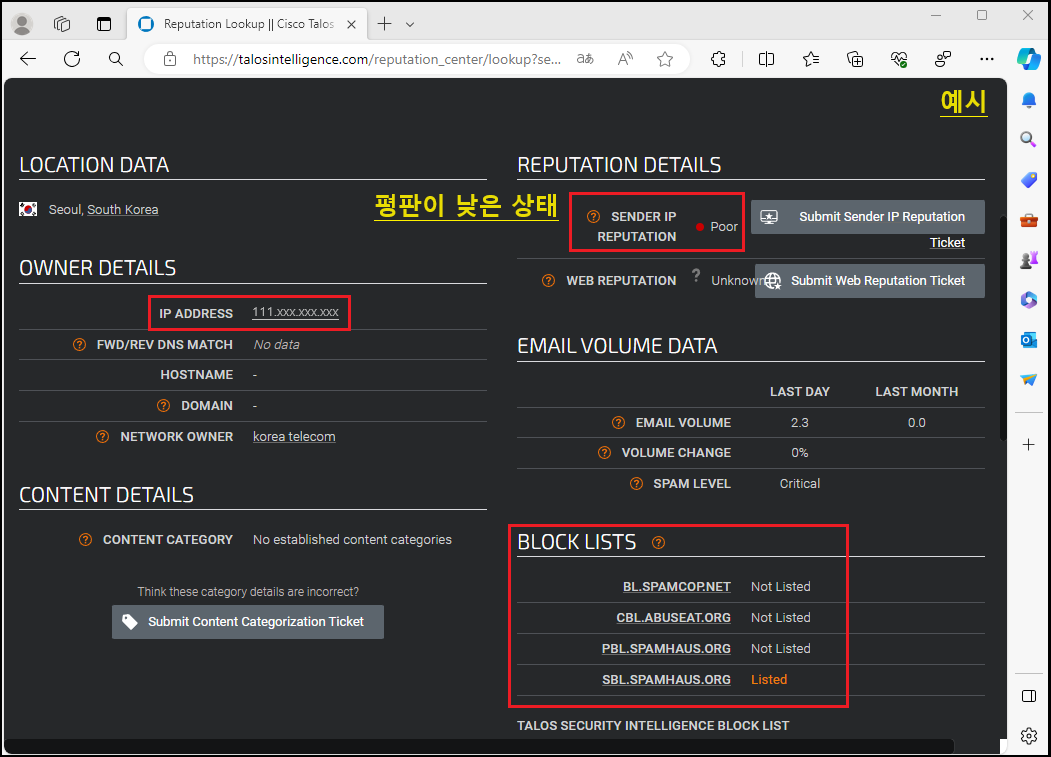
Task: Click the help icon beside NETWORK OWNER
Action: coord(103,436)
